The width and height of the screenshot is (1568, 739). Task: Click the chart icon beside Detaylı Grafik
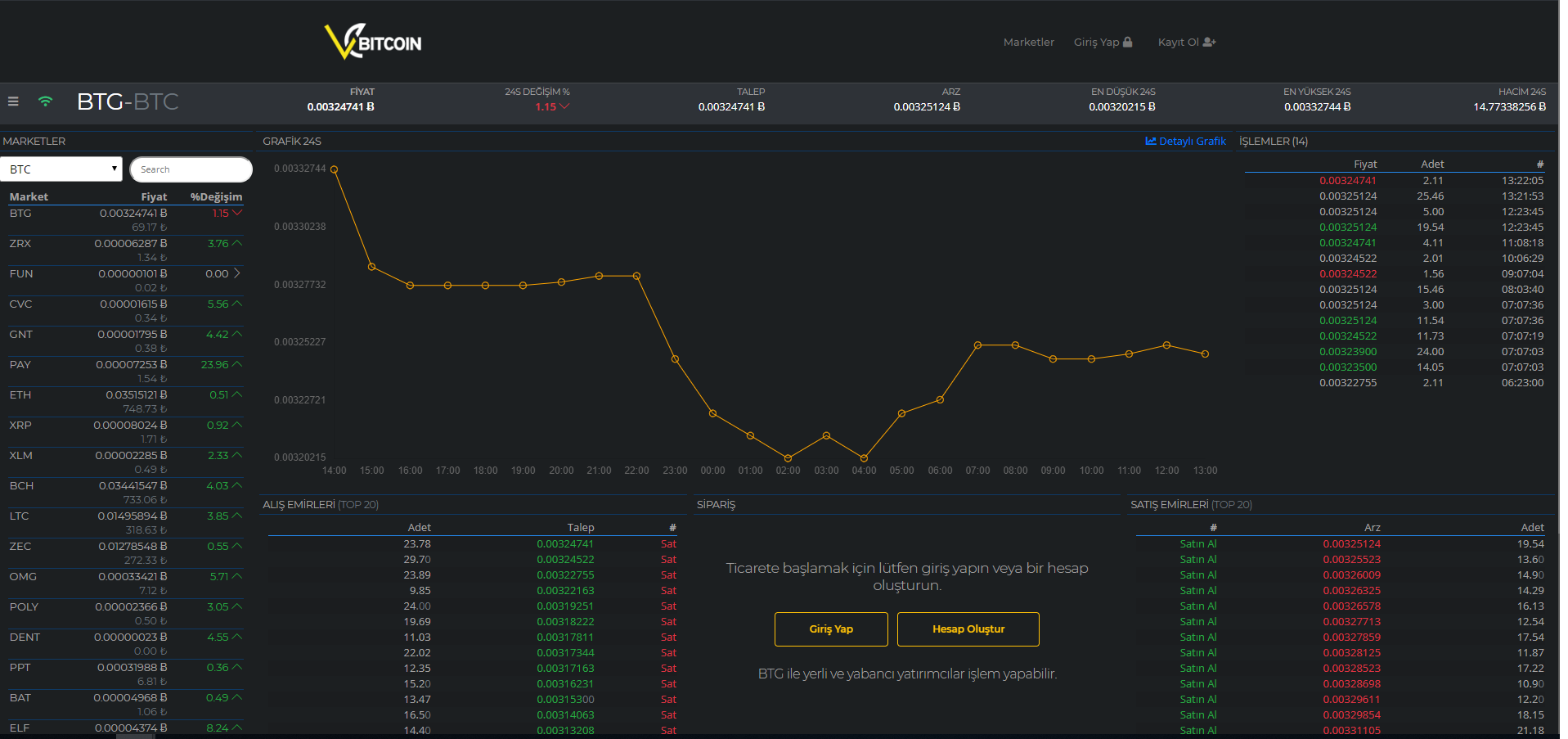1151,141
